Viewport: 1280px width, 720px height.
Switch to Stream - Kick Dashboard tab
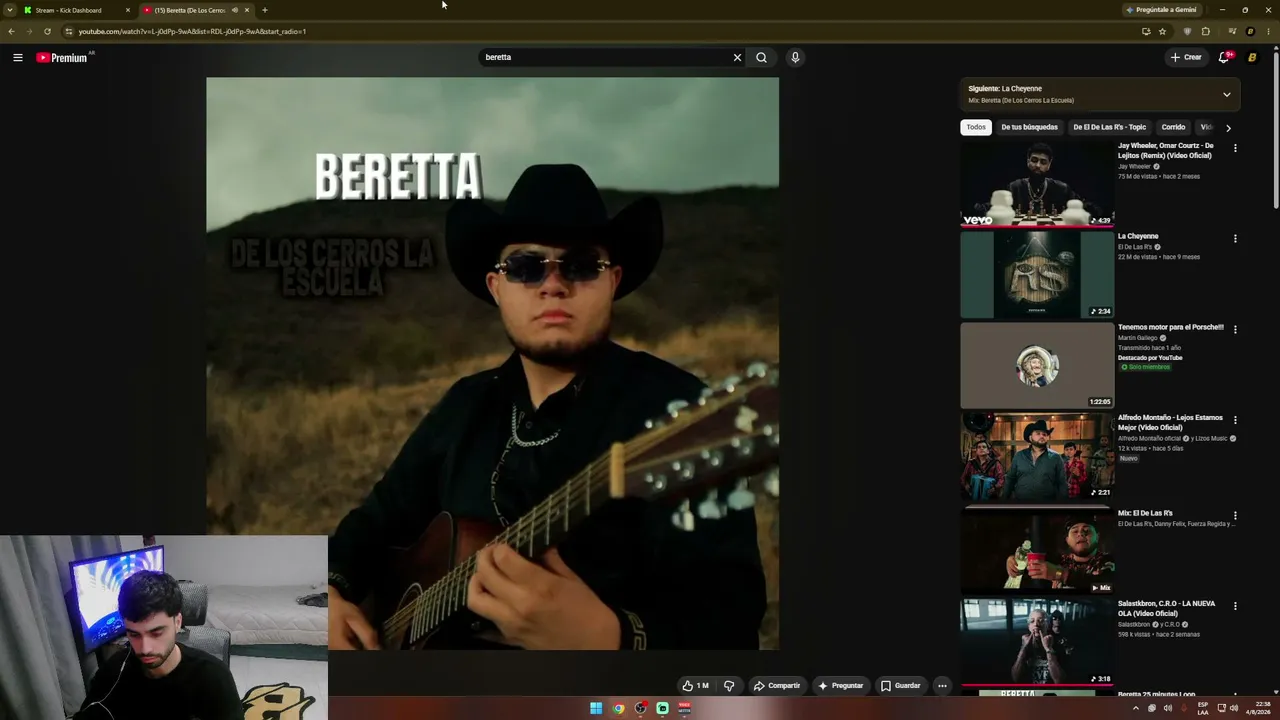pos(76,10)
